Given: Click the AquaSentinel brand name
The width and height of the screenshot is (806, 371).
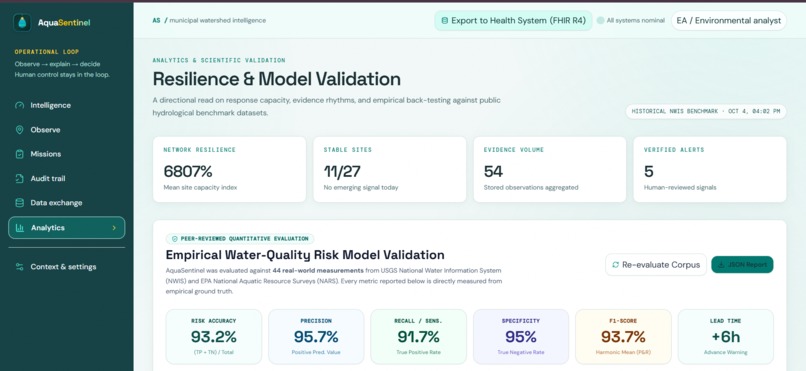Looking at the screenshot, I should (x=64, y=23).
